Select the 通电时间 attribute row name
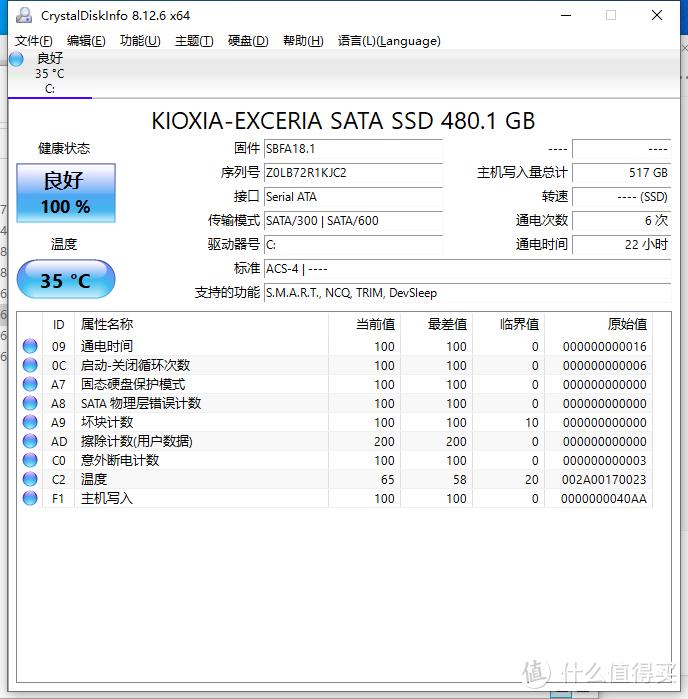The height and width of the screenshot is (699, 688). [x=107, y=346]
